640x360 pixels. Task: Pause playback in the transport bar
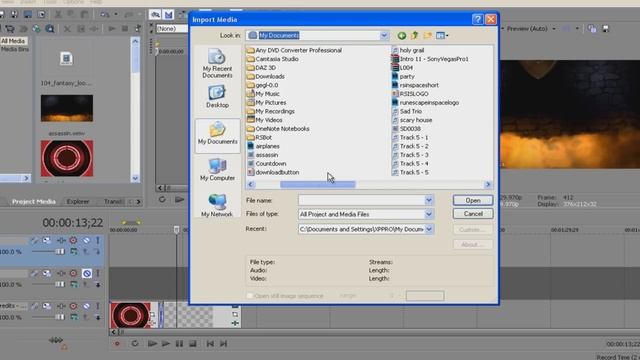tap(179, 344)
